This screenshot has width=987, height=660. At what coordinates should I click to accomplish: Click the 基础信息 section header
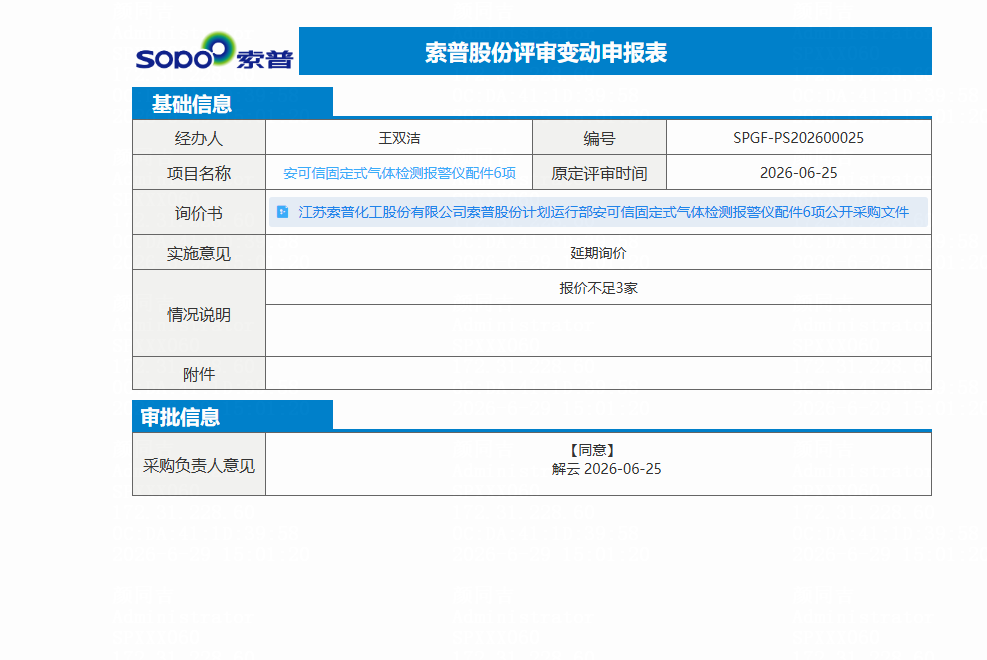click(x=232, y=103)
